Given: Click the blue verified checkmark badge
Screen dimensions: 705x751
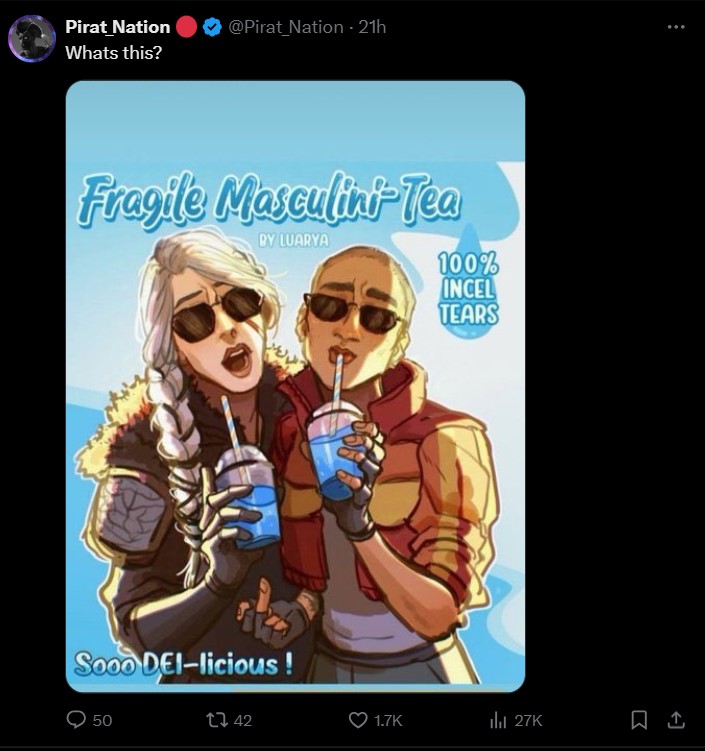Looking at the screenshot, I should pyautogui.click(x=212, y=28).
